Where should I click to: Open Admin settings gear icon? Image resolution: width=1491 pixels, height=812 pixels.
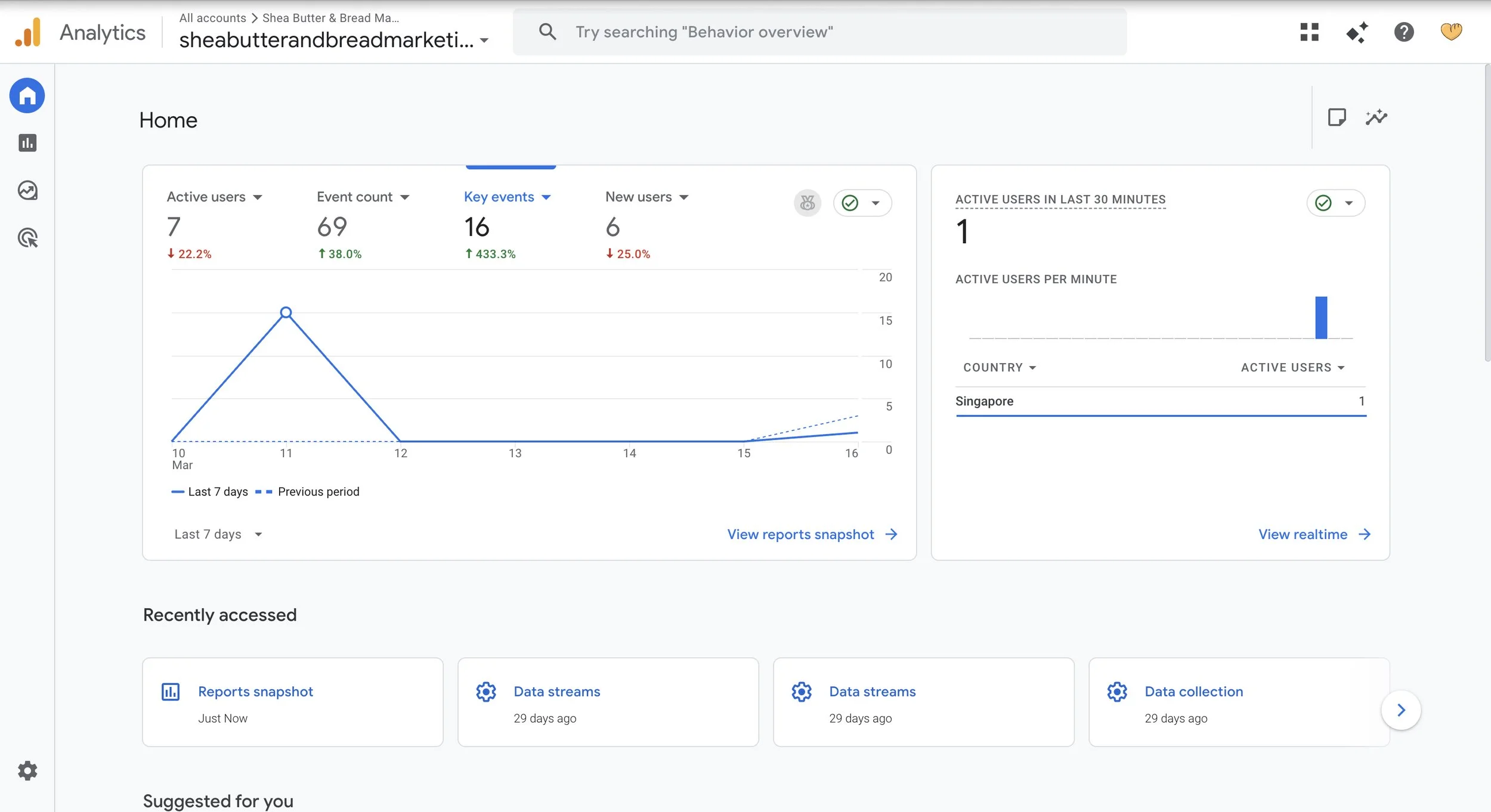pyautogui.click(x=27, y=771)
